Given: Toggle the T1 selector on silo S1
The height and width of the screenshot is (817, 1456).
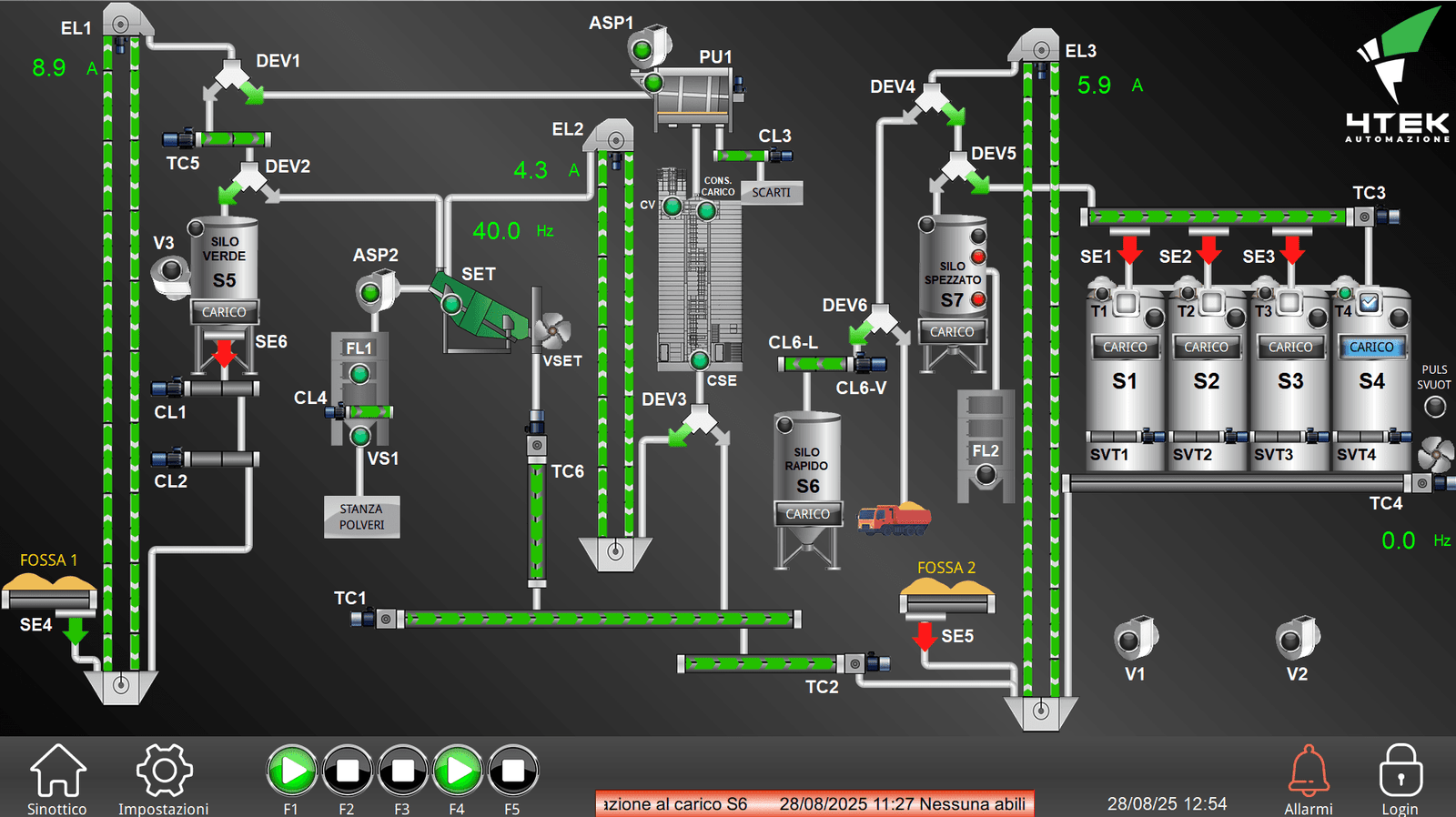Looking at the screenshot, I should pos(1126,302).
